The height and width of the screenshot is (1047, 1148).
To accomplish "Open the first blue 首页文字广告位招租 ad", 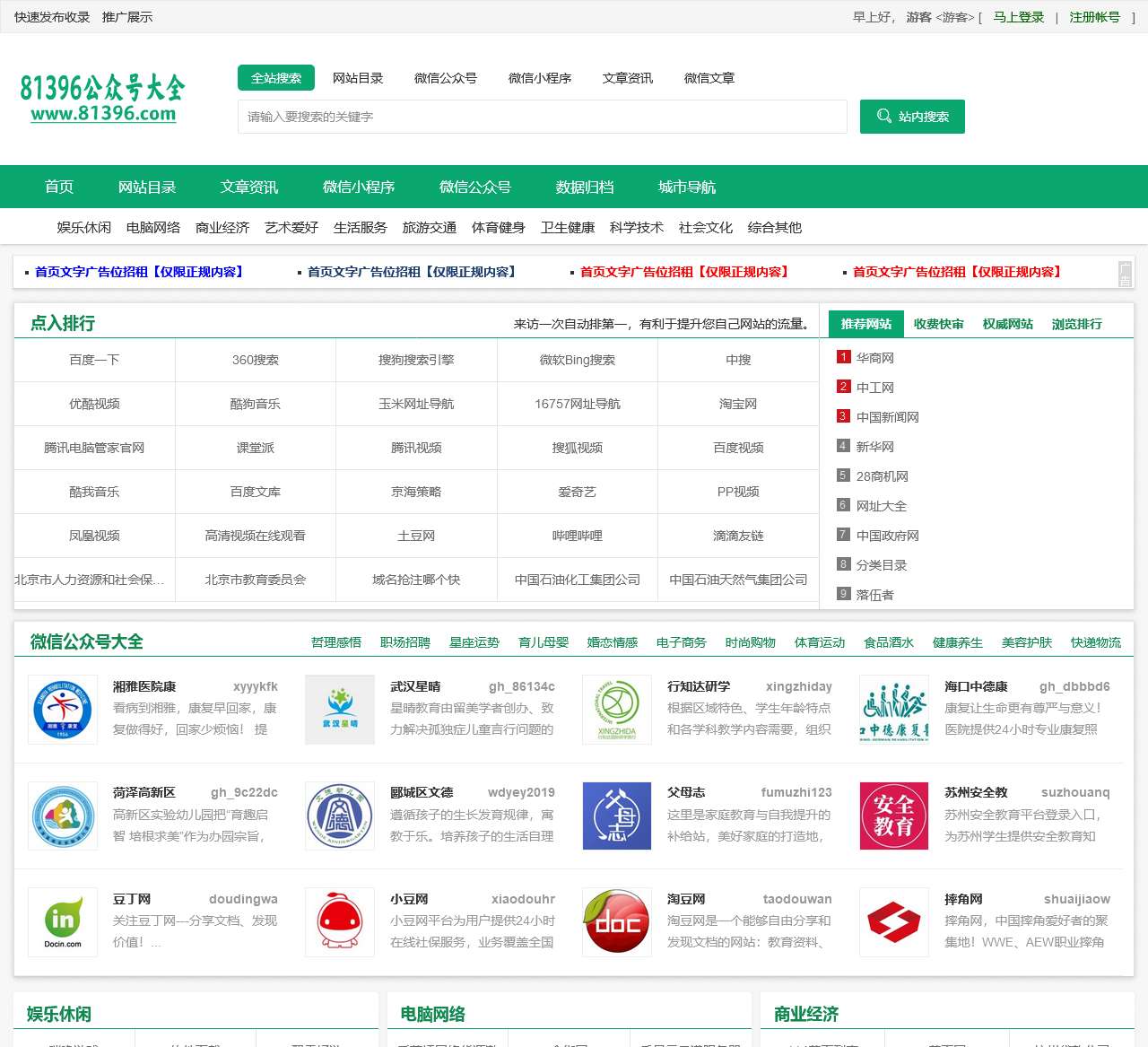I will 139,272.
